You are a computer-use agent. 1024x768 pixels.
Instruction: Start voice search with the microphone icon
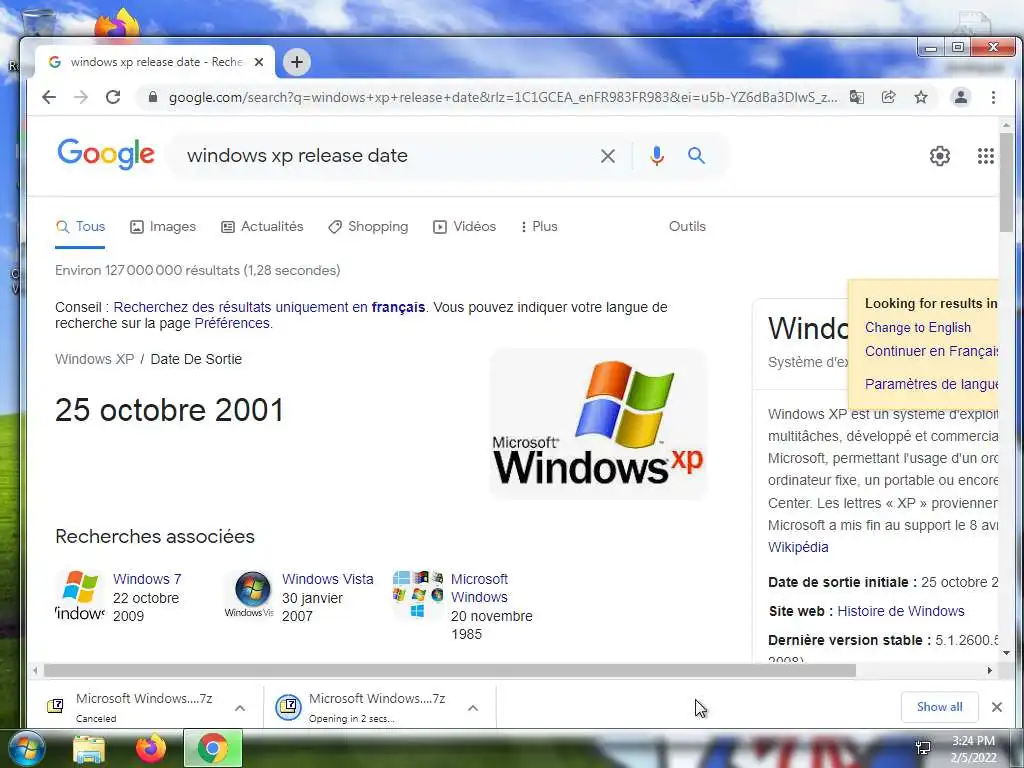click(x=657, y=156)
